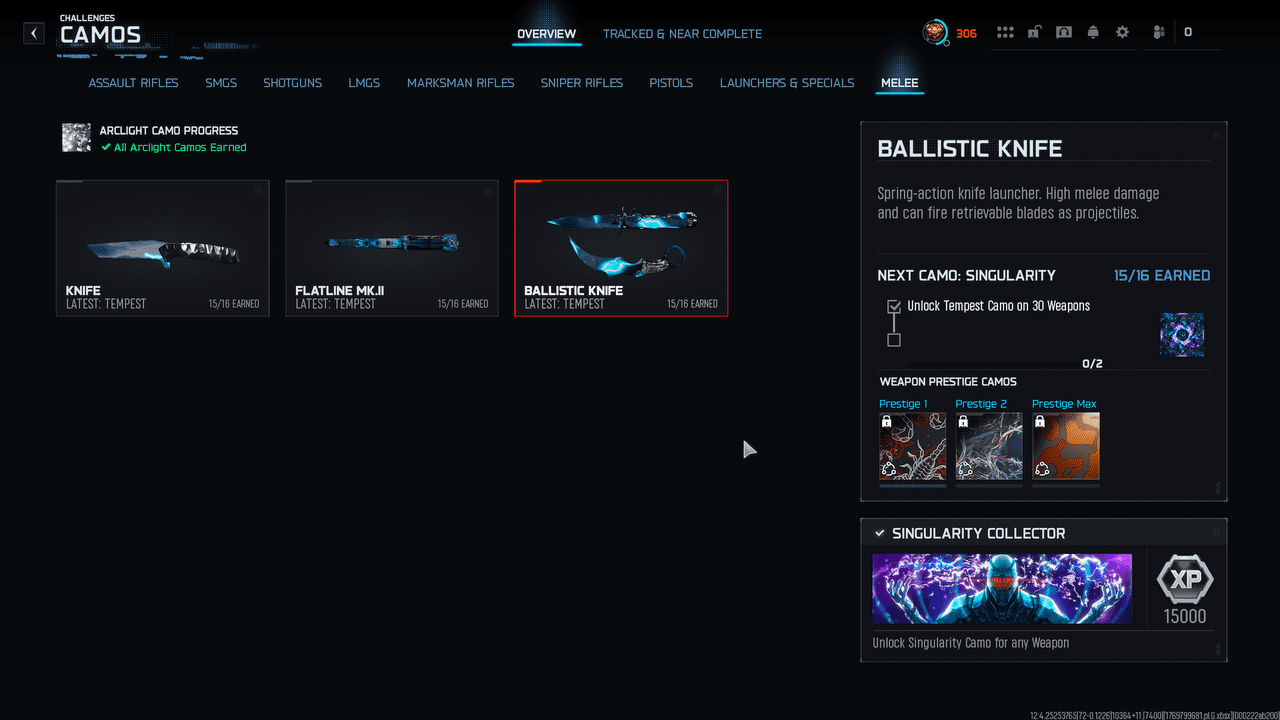
Task: Switch to the Assault Rifles tab
Action: pyautogui.click(x=133, y=83)
